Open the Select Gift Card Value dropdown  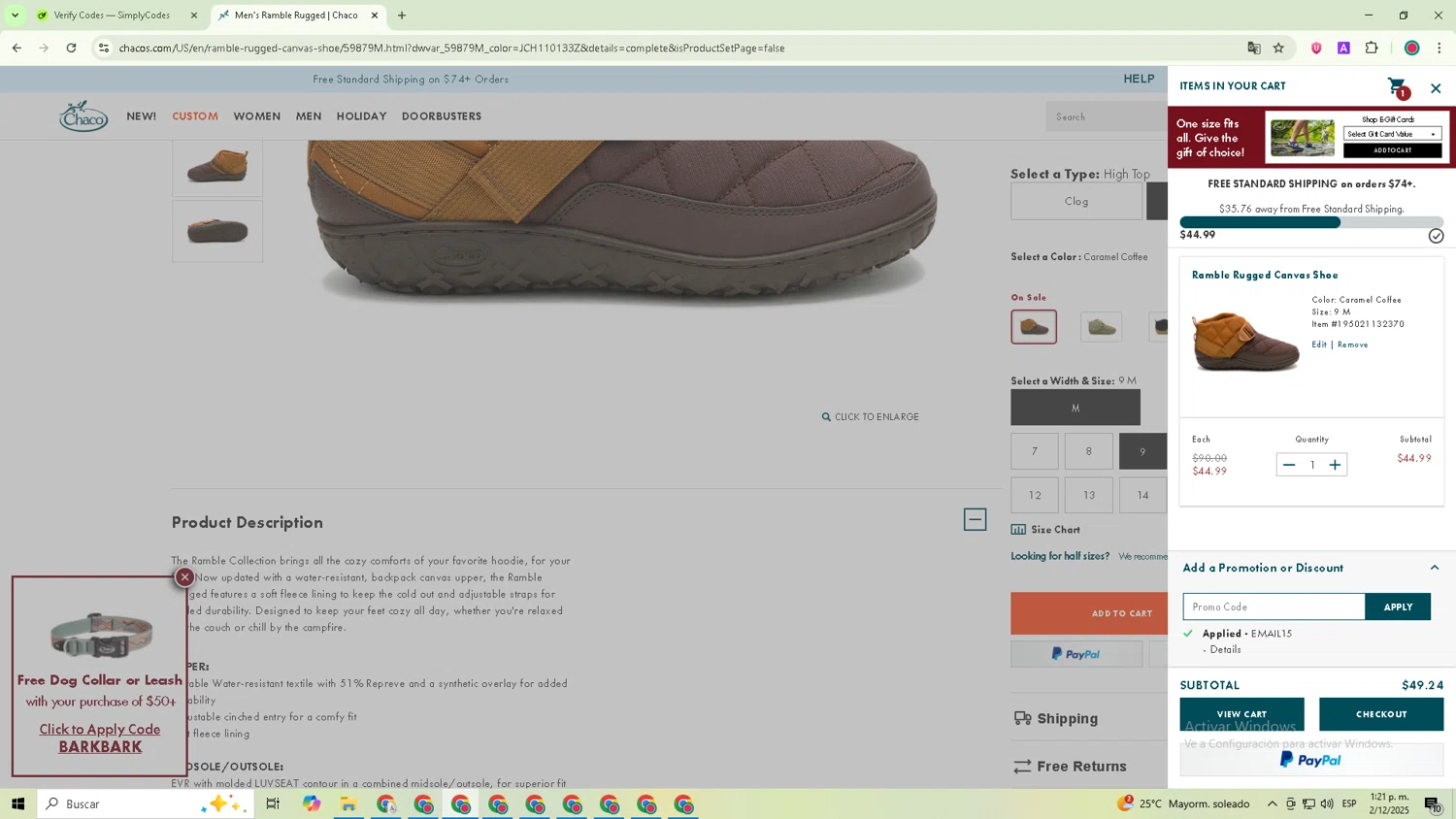(1392, 134)
